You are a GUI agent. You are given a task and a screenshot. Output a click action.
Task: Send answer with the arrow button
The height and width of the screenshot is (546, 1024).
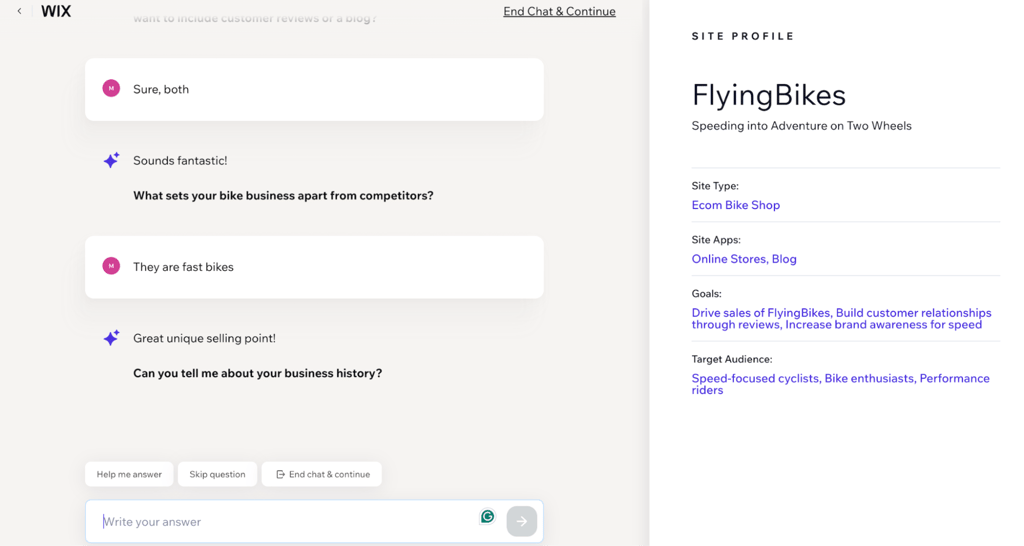[x=522, y=521]
